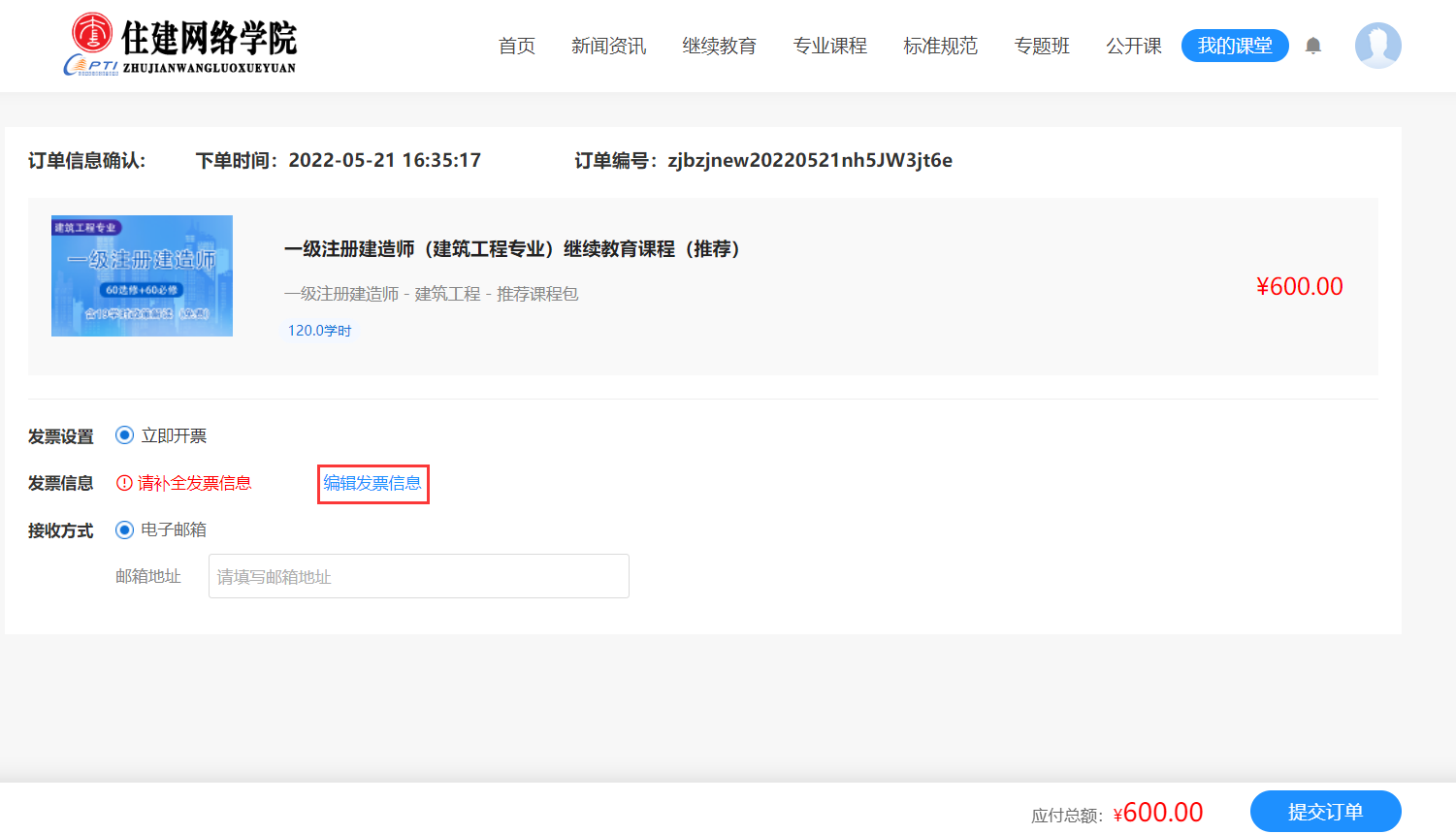Click the 我的课堂 button

1235,46
